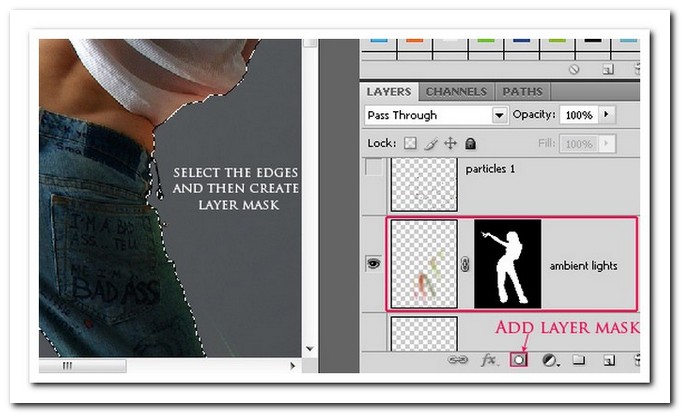Create new fill or adjustment layer
Viewport: 681px width, 414px height.
pos(550,360)
